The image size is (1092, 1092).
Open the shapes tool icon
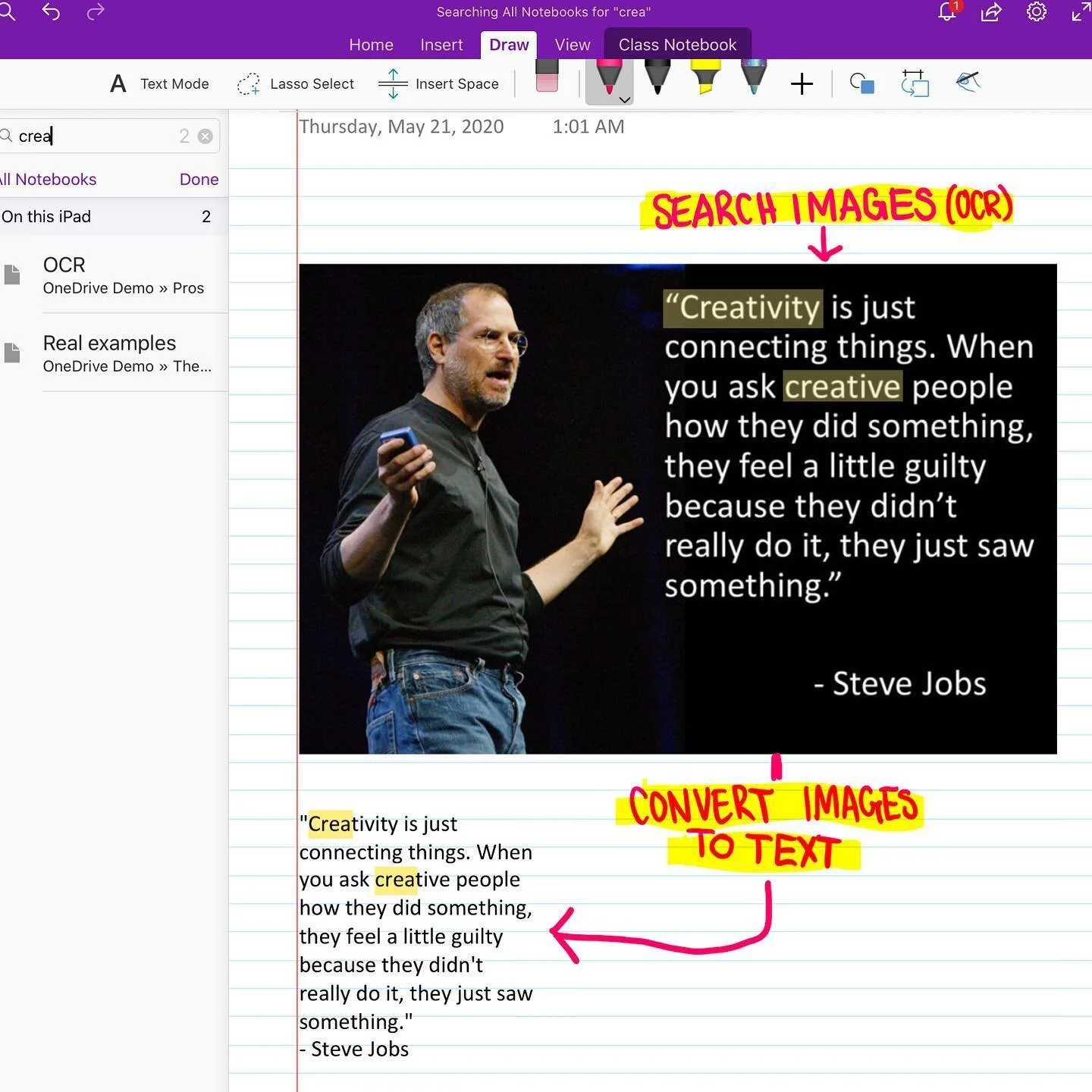862,83
